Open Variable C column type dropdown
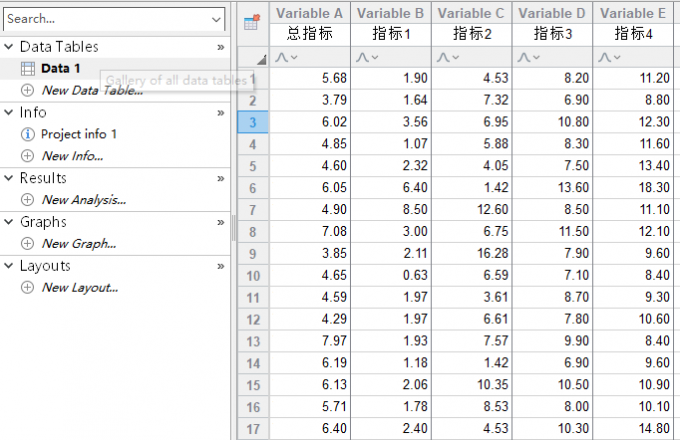This screenshot has width=680, height=440. click(x=448, y=57)
